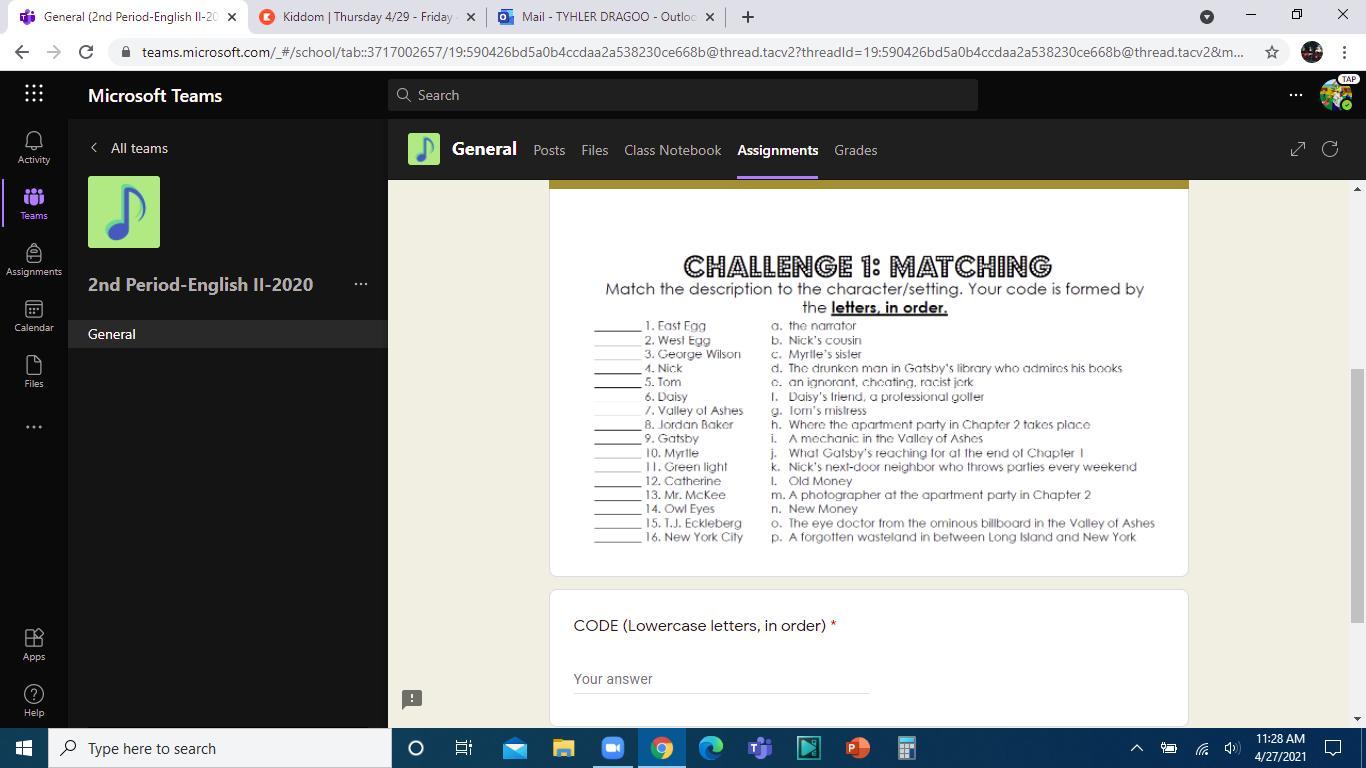Reload the browser page
Screen dimensions: 1366x768
(86, 52)
